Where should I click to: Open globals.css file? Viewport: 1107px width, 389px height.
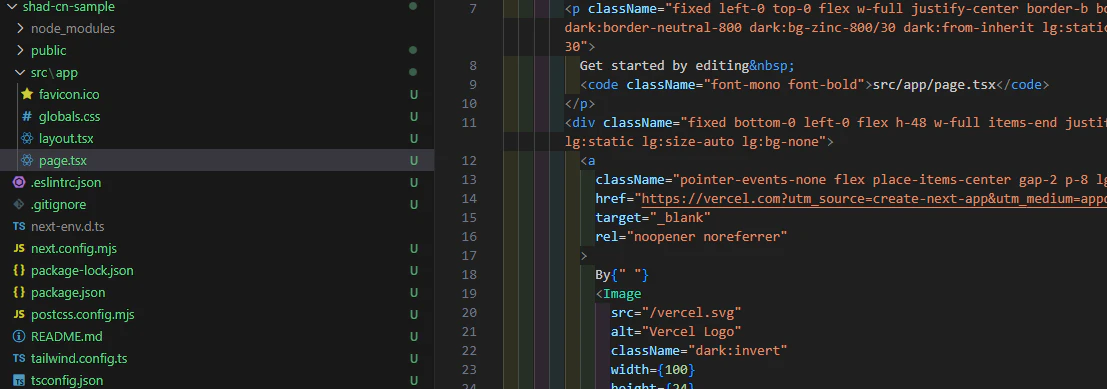click(70, 116)
